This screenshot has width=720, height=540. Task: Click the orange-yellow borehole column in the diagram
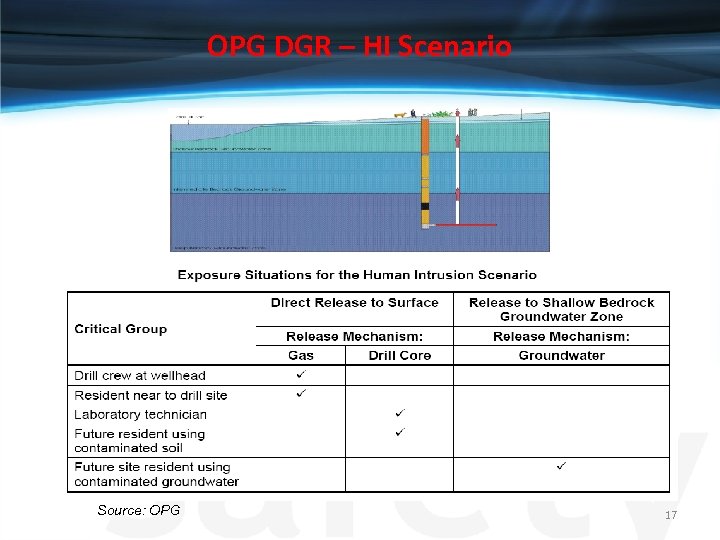pyautogui.click(x=425, y=173)
